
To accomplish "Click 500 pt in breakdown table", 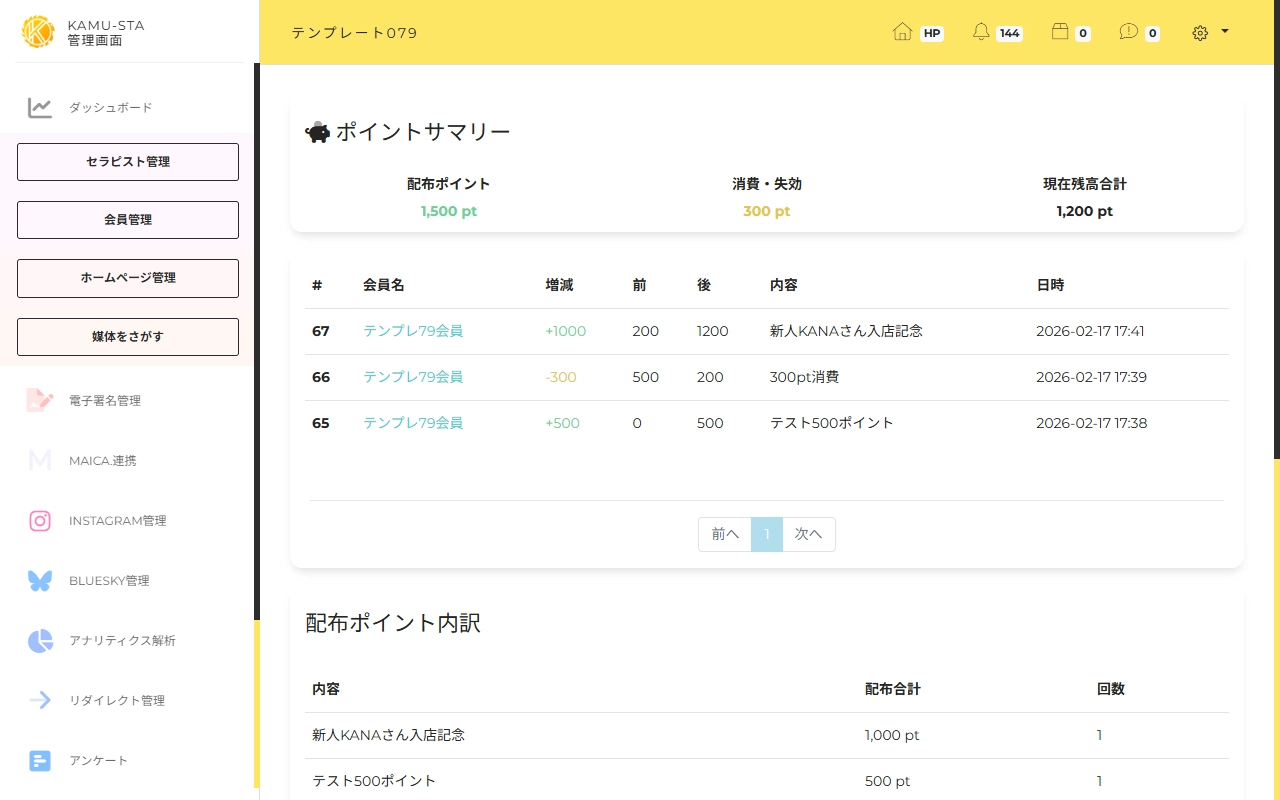I will [888, 781].
